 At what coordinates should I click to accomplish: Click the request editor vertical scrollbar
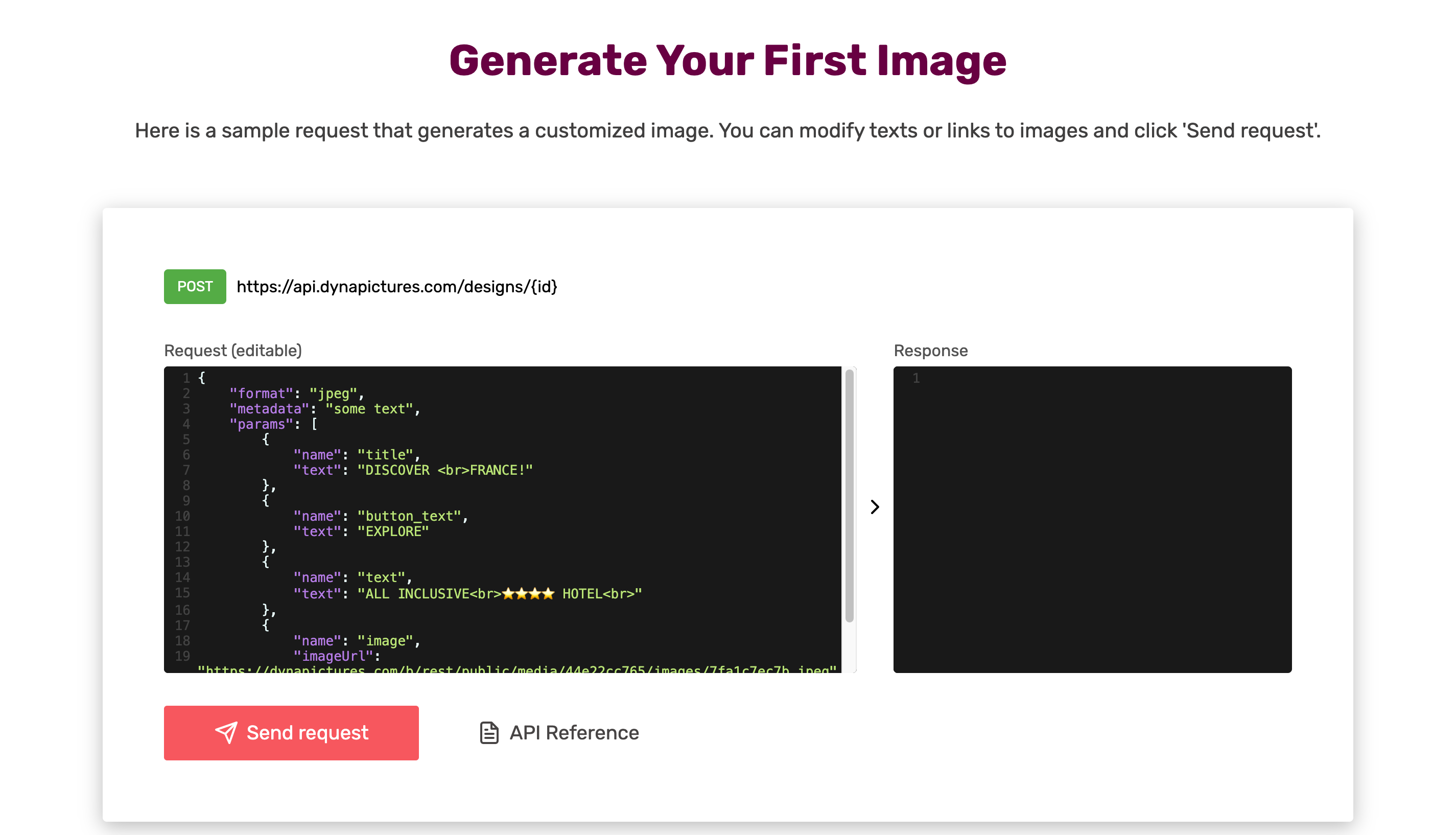pos(849,496)
